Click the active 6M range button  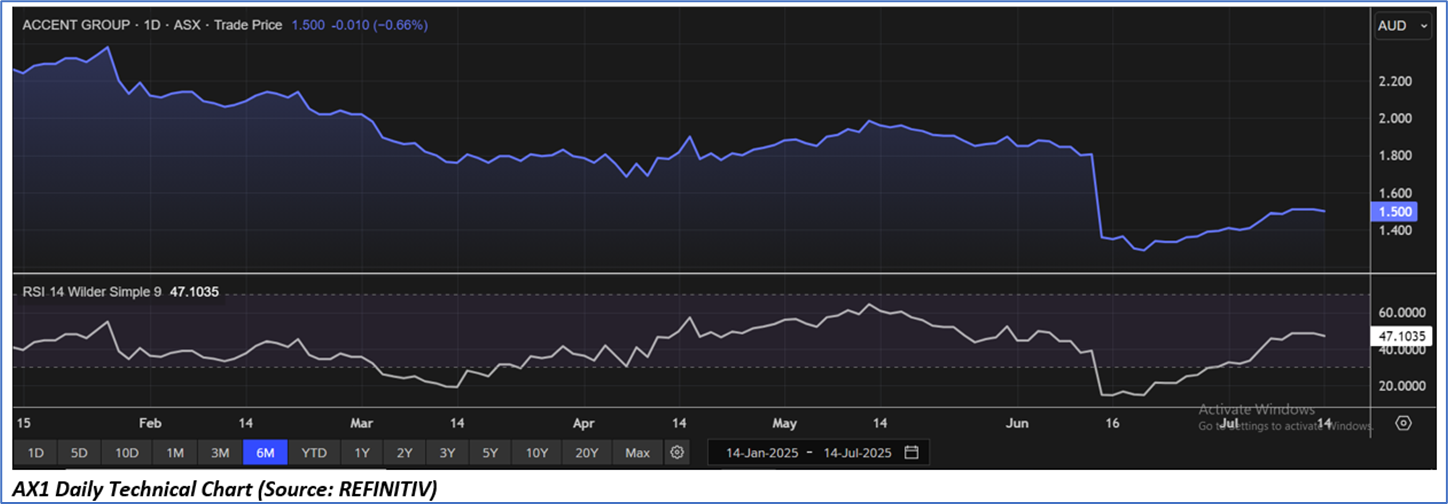coord(266,453)
